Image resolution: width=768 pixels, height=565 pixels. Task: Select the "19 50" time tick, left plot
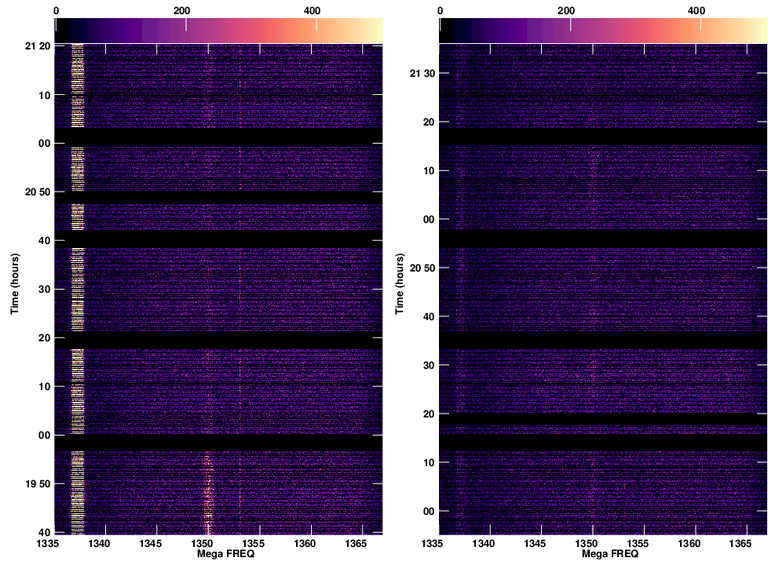[36, 483]
